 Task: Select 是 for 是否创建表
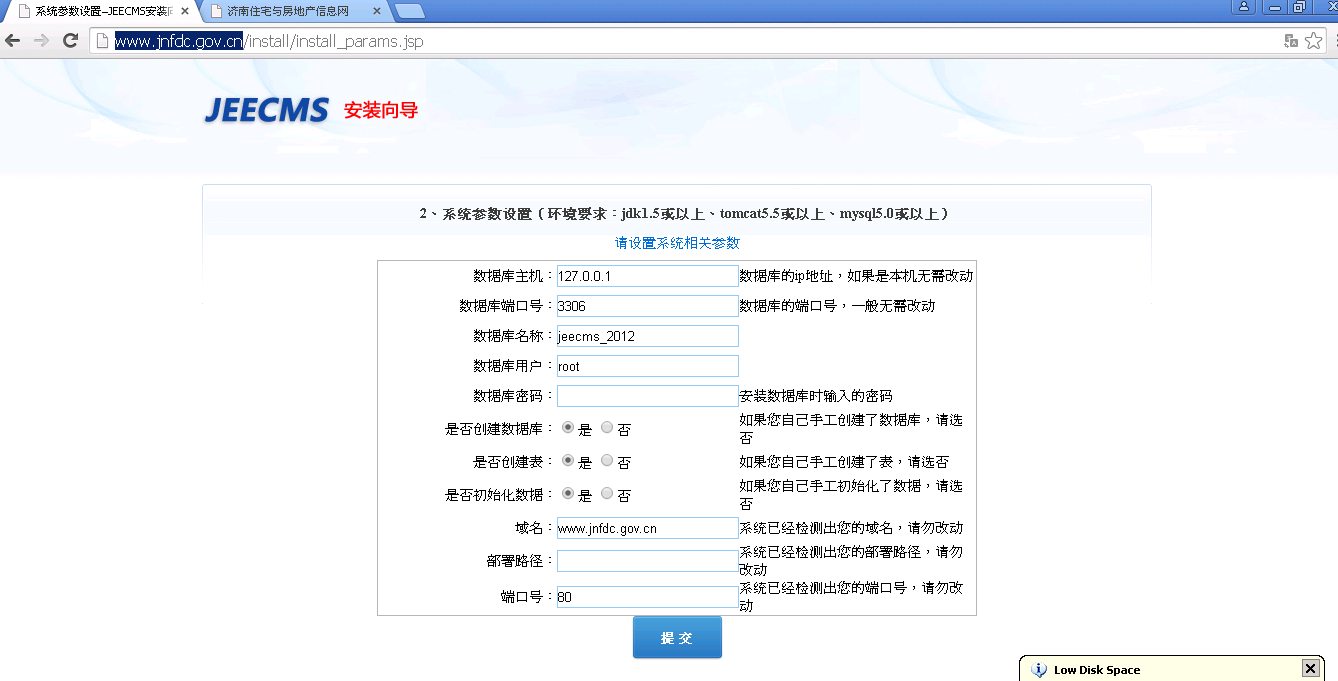click(x=568, y=461)
